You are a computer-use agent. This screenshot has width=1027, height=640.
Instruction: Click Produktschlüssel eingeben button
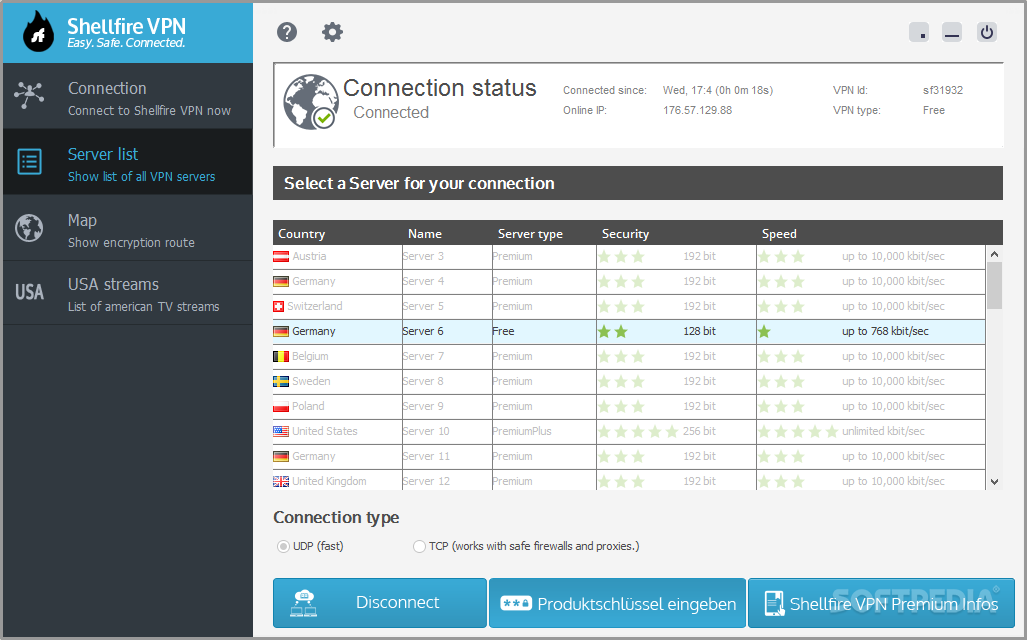pyautogui.click(x=618, y=603)
